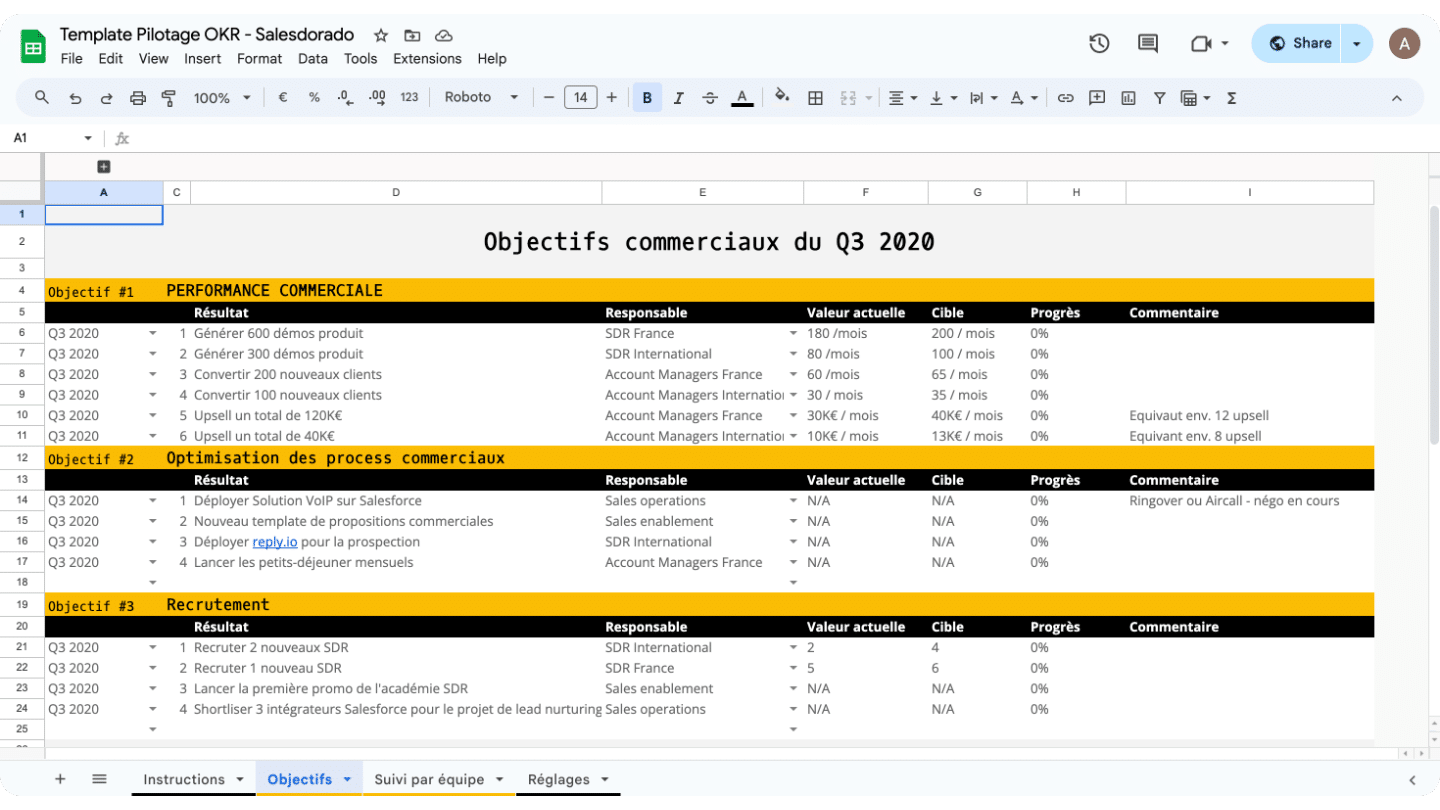The width and height of the screenshot is (1440, 810).
Task: Click the Insert link icon
Action: tap(1065, 98)
